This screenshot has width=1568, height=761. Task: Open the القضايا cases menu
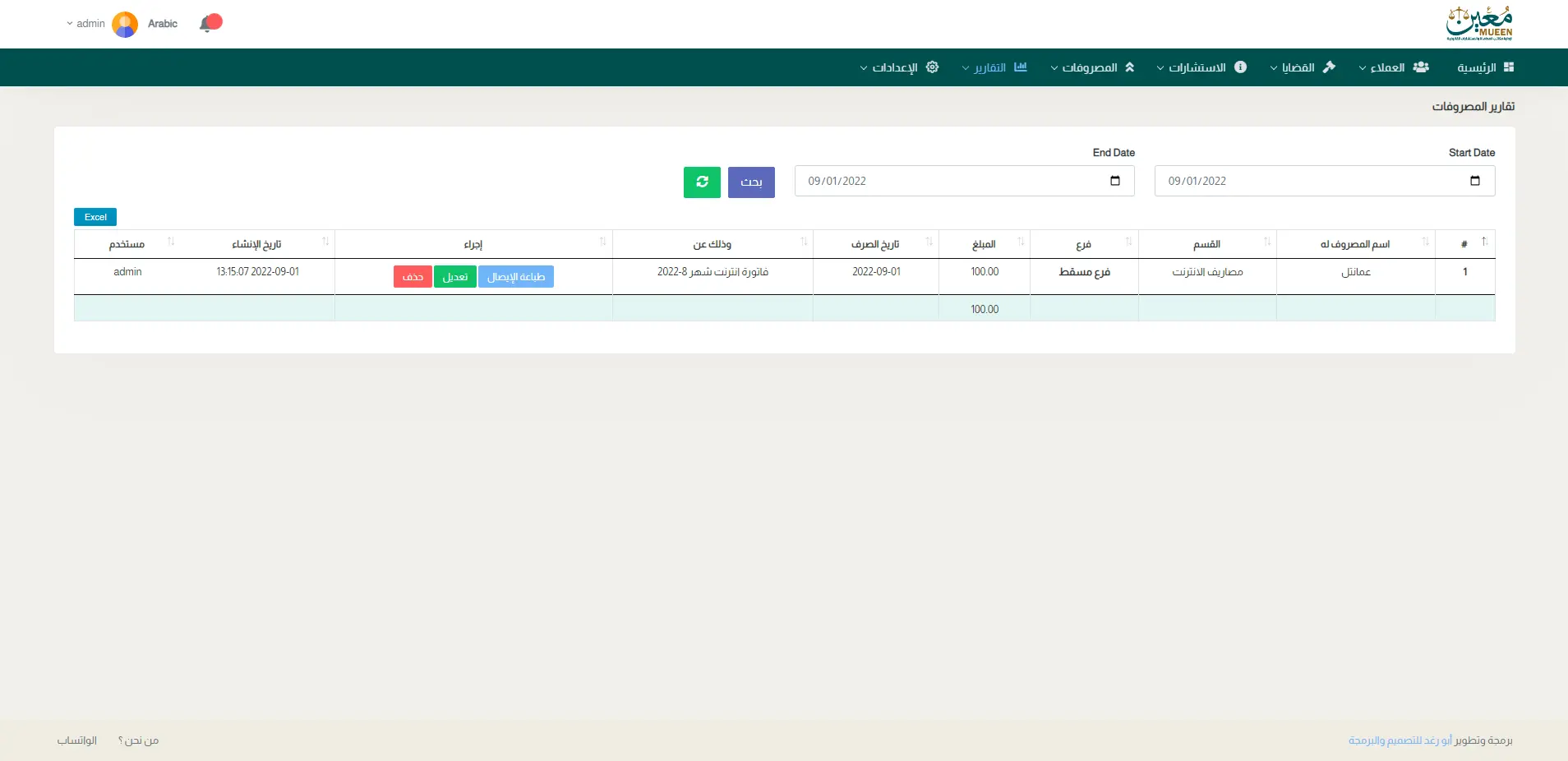click(1303, 67)
